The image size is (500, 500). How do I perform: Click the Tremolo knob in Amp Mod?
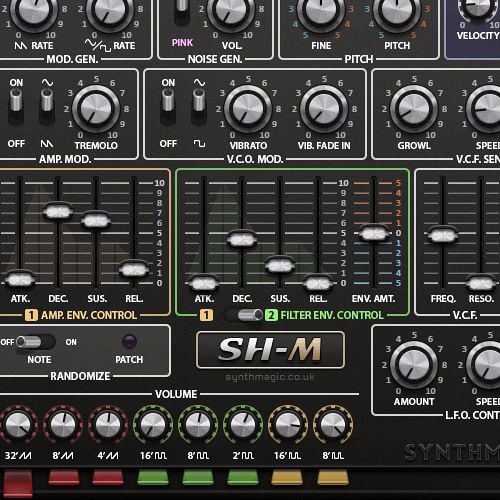point(96,109)
